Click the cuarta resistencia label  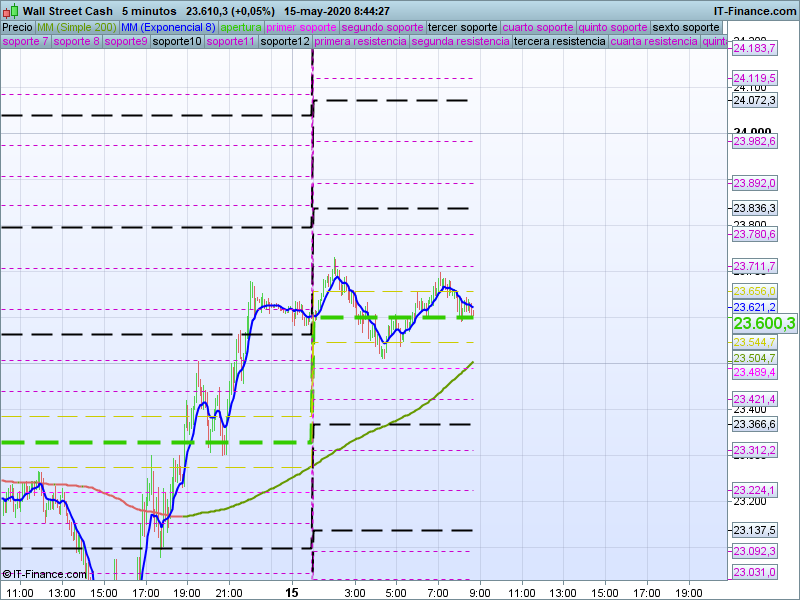click(653, 42)
